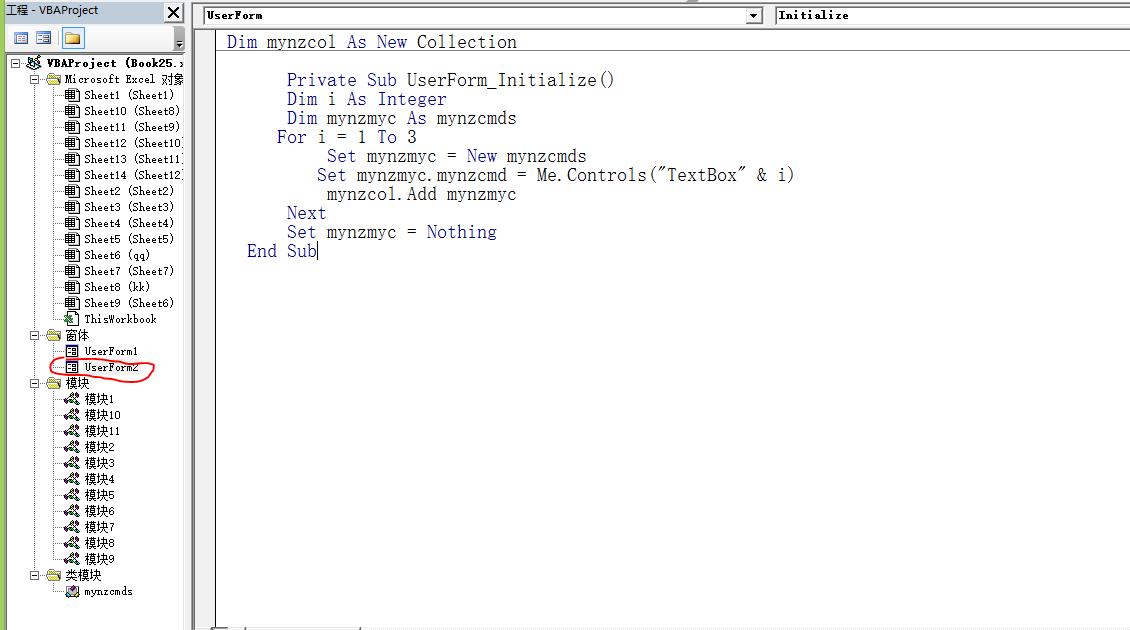The image size is (1130, 630).
Task: Collapse the 模块 modules folder
Action: tap(34, 383)
